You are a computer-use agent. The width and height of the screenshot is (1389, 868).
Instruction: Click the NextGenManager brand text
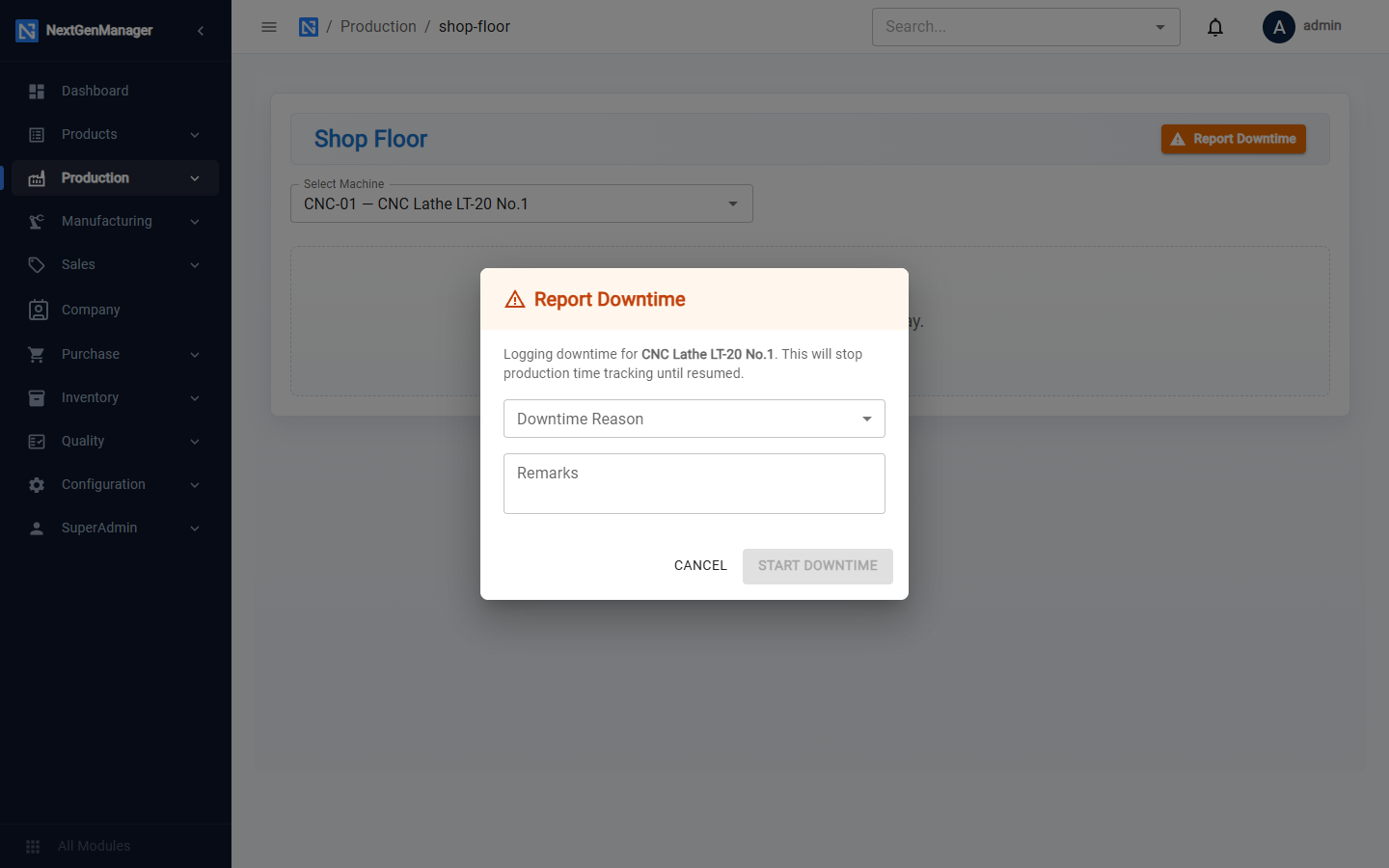click(x=99, y=31)
